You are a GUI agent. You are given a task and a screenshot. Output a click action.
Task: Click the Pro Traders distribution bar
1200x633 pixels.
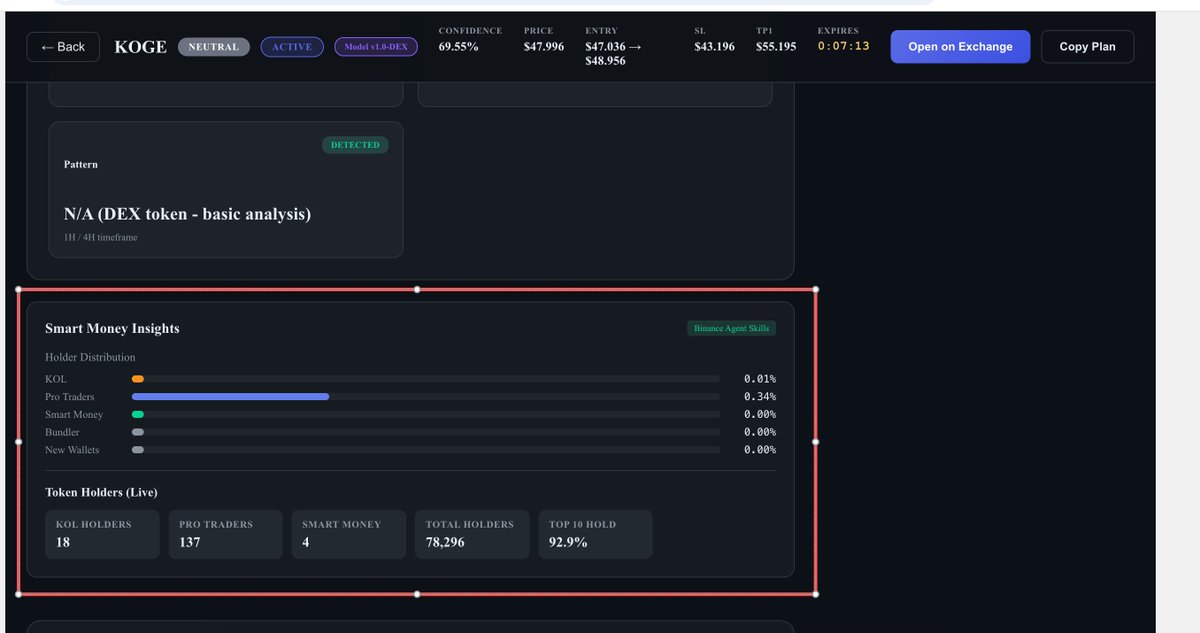click(425, 397)
